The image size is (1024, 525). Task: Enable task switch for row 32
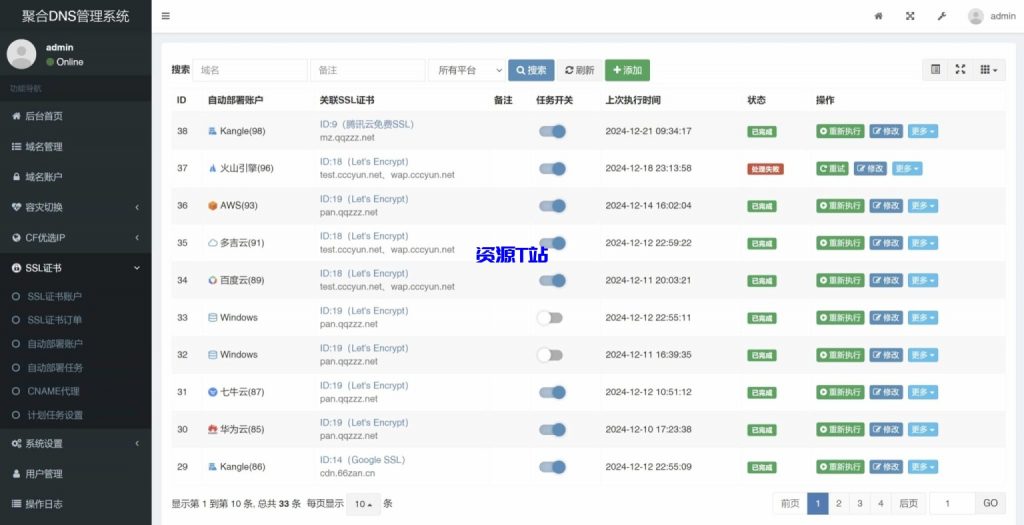[x=549, y=355]
